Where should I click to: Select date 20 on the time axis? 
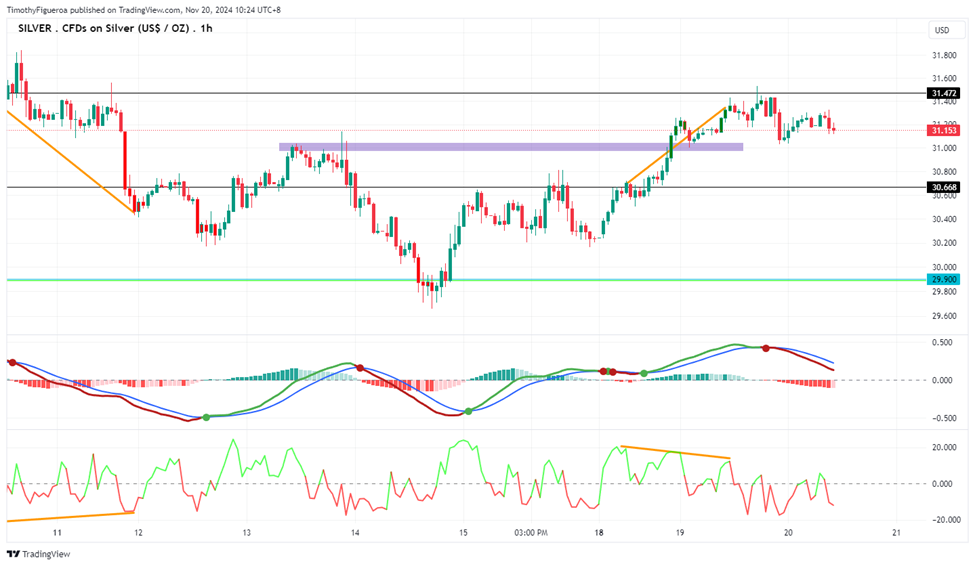coord(788,532)
